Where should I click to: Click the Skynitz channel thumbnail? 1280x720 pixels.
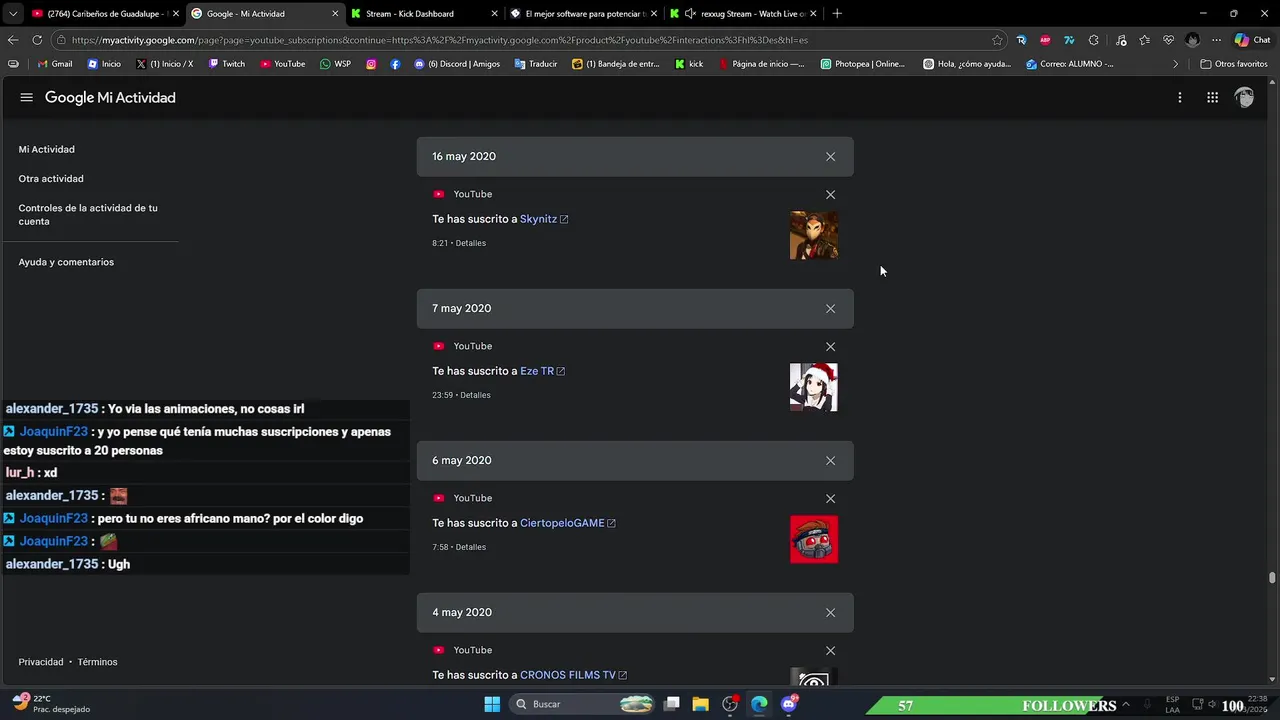[814, 235]
